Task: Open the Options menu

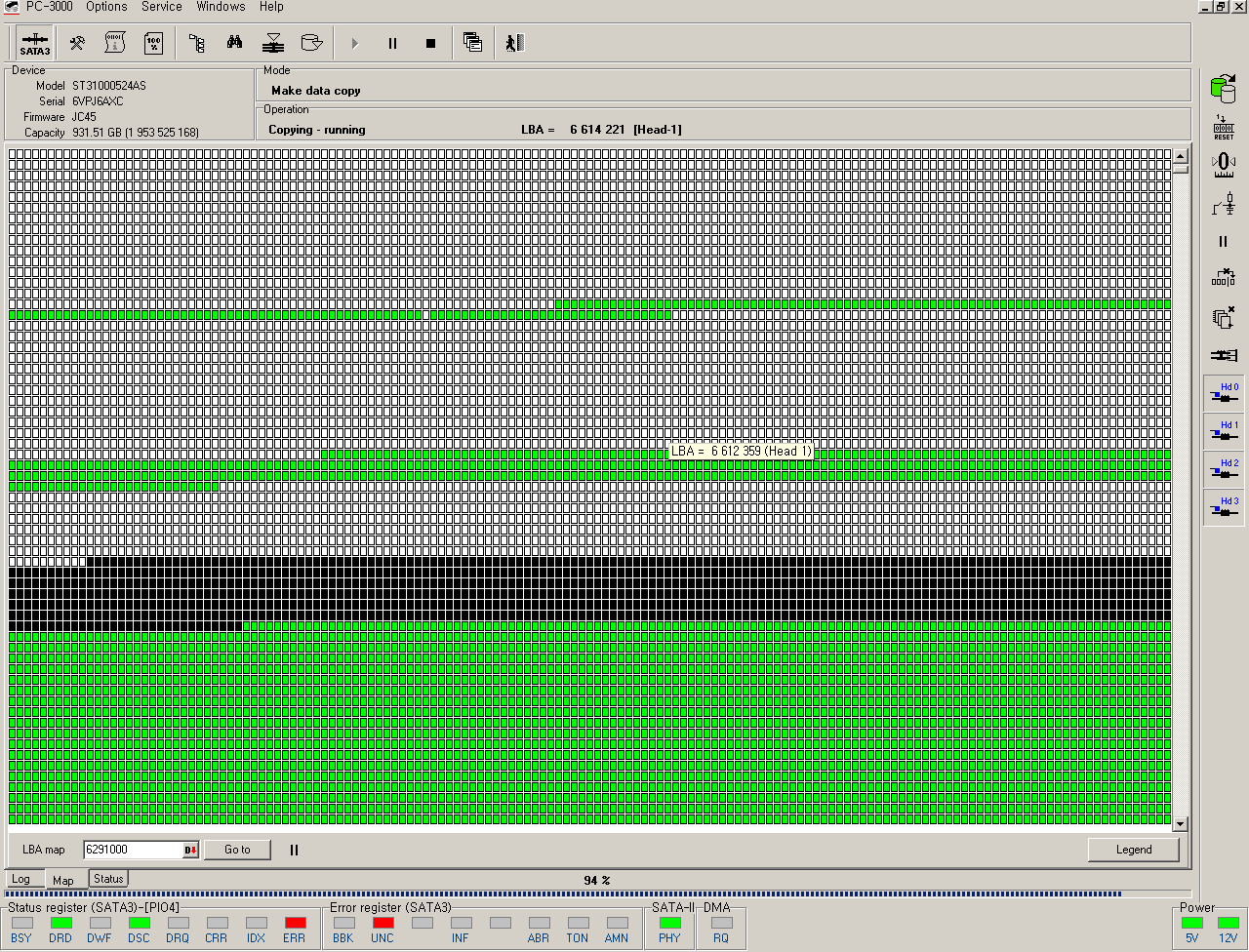Action: pos(106,7)
